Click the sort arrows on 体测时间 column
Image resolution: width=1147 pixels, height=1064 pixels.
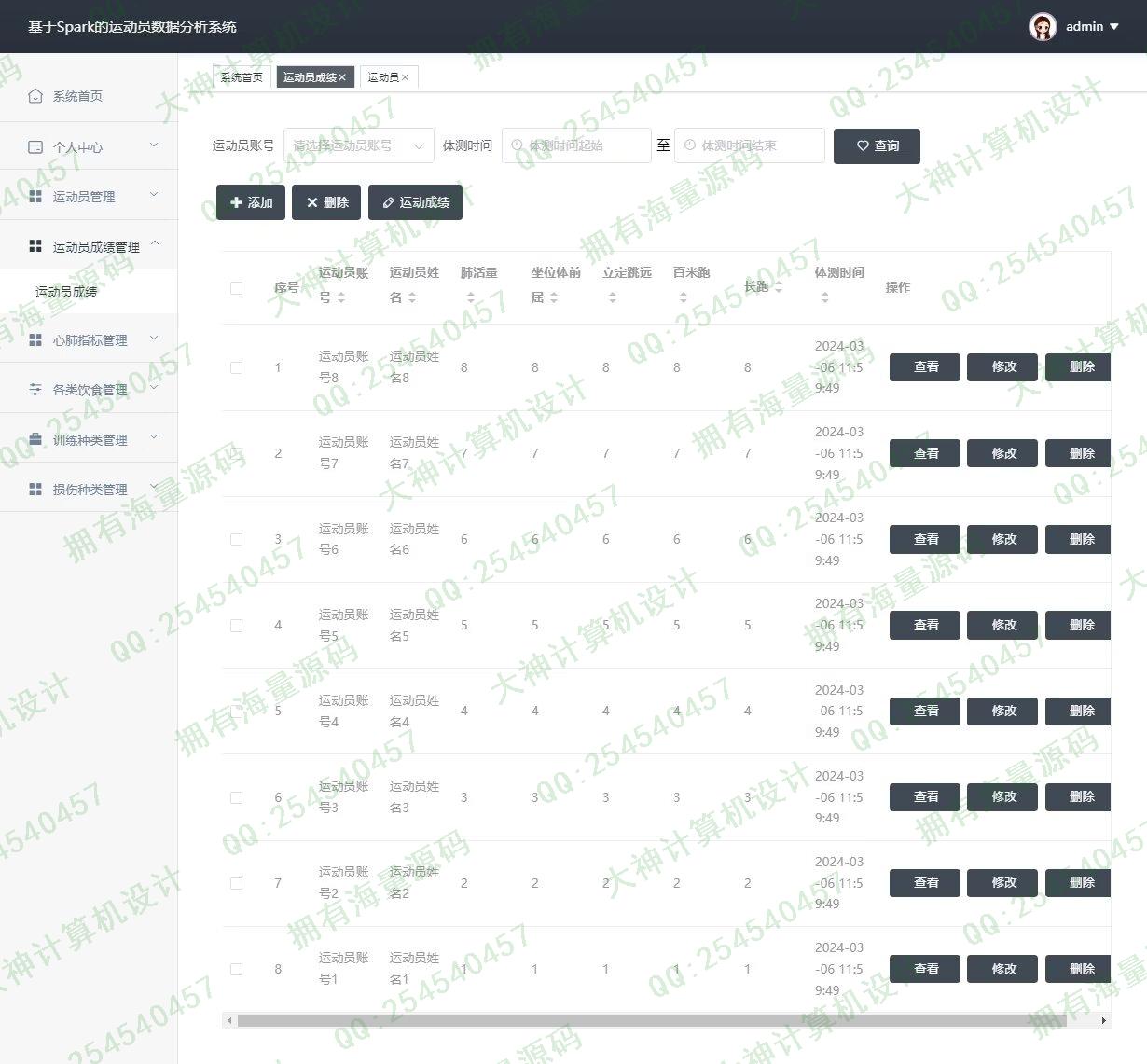pyautogui.click(x=825, y=297)
